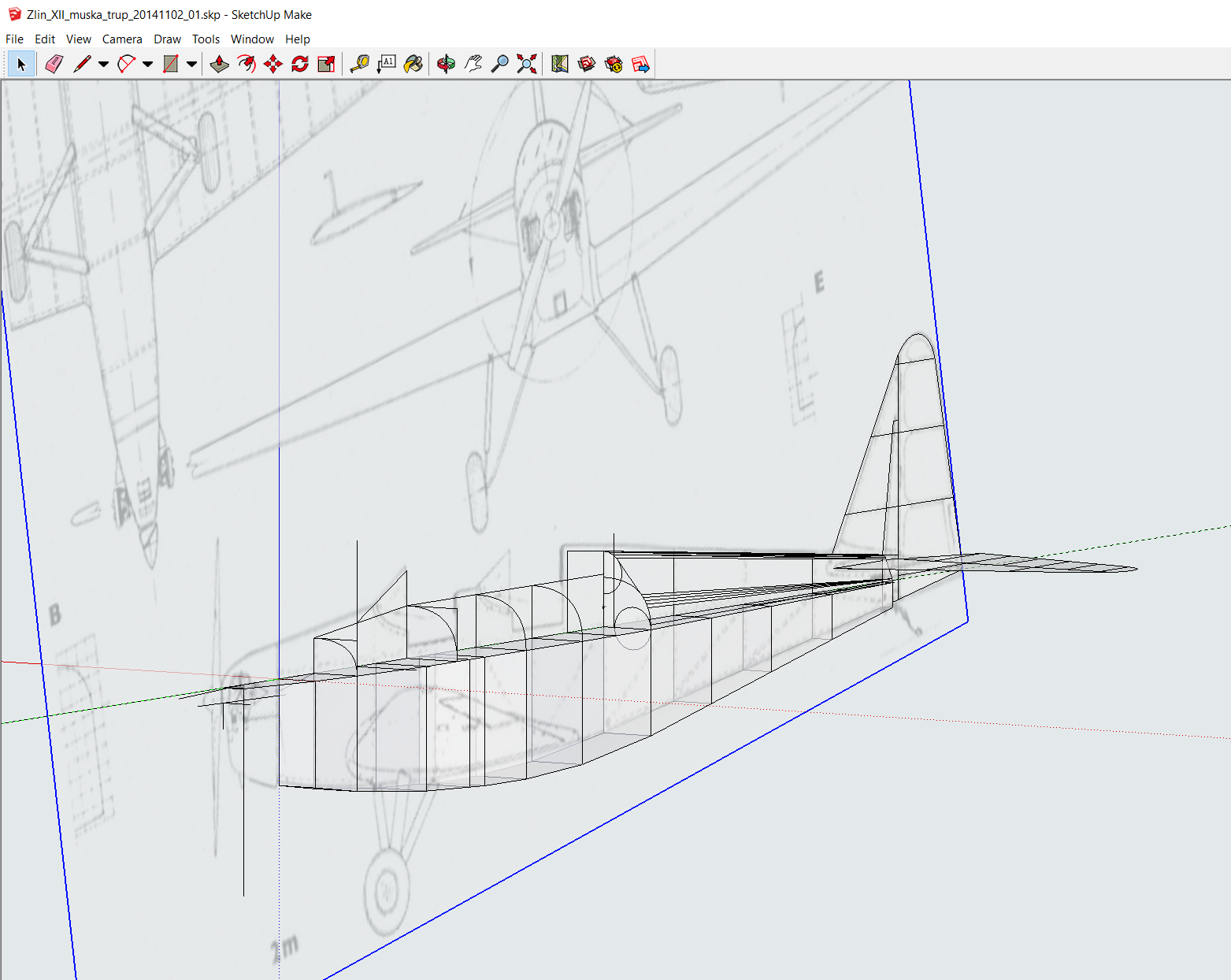Expand the Rectangle shape dropdown arrow
The image size is (1231, 980).
pos(191,65)
